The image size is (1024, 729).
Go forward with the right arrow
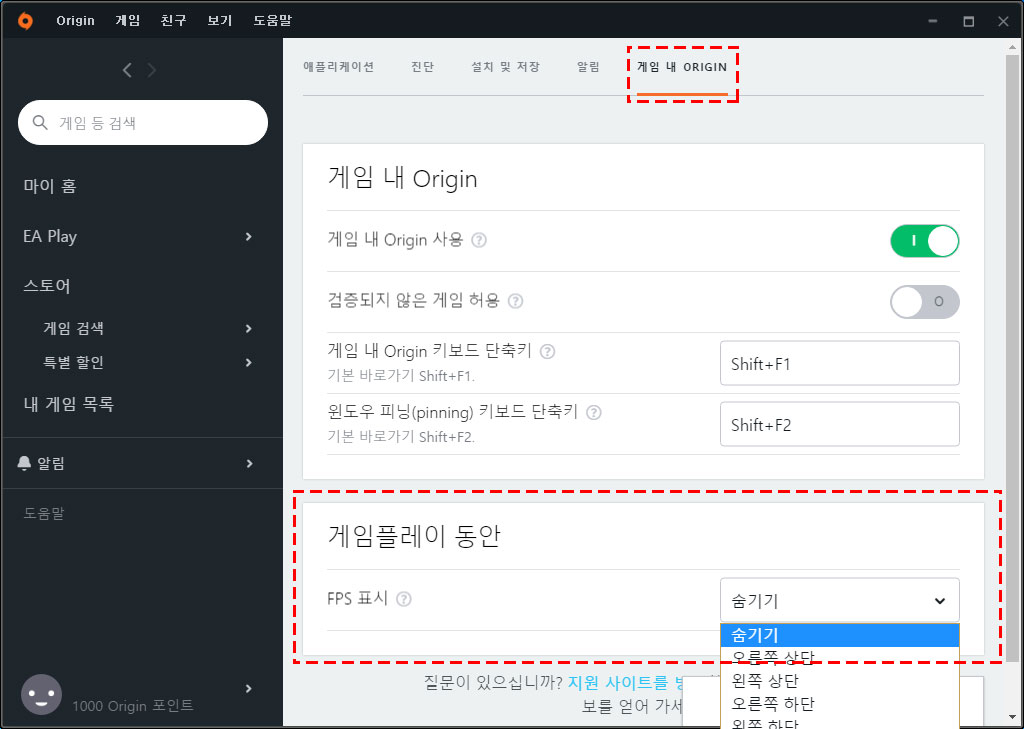tap(152, 70)
